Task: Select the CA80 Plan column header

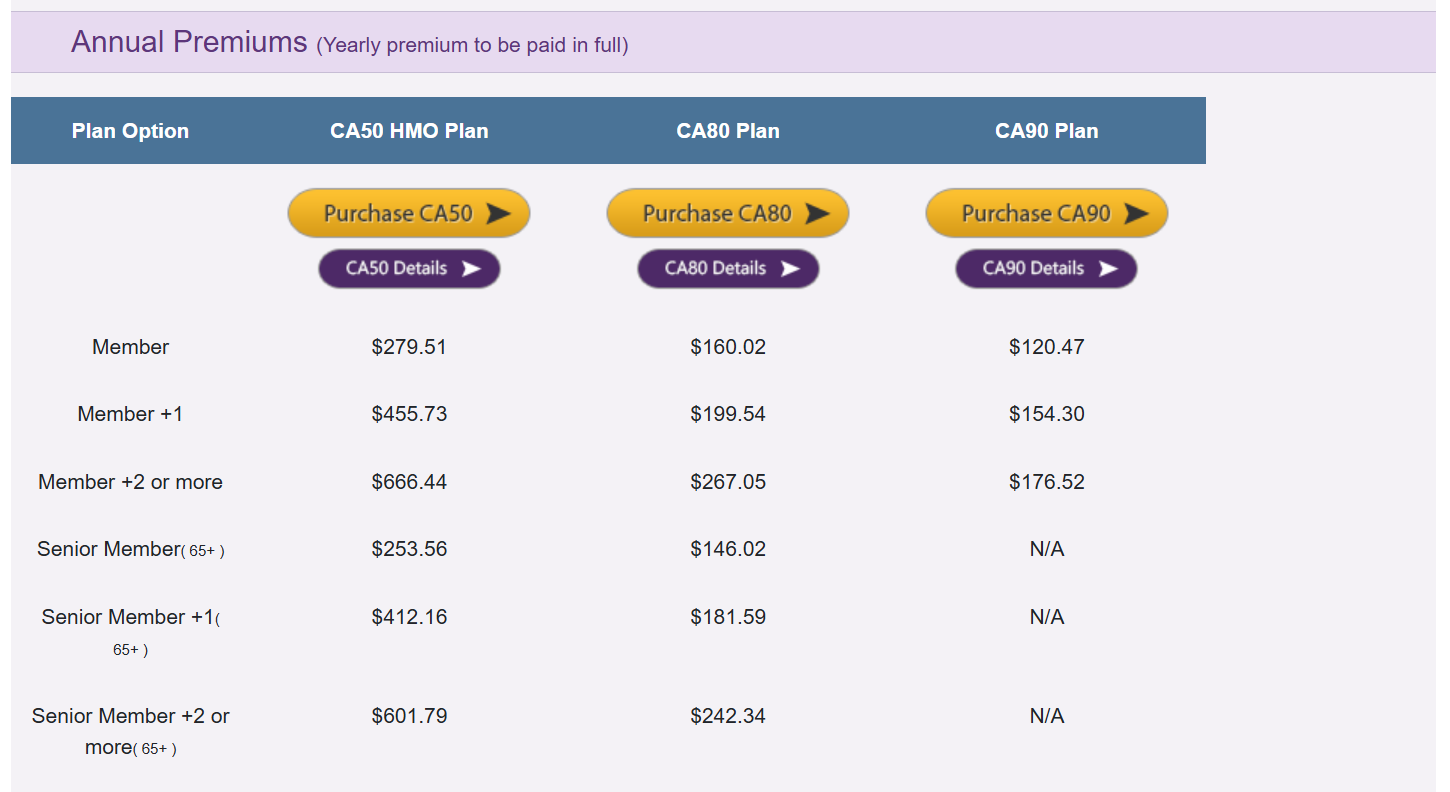Action: click(728, 131)
